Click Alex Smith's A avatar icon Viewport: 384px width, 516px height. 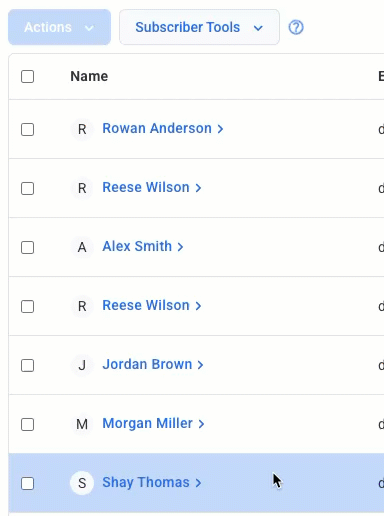coord(82,247)
